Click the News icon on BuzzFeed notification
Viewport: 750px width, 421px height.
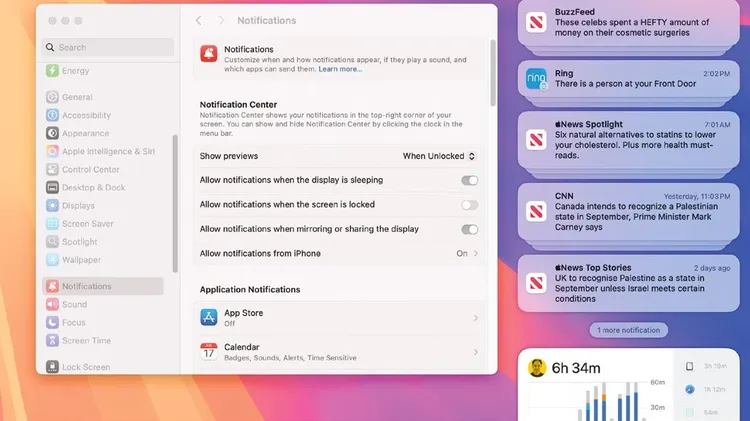(x=535, y=22)
